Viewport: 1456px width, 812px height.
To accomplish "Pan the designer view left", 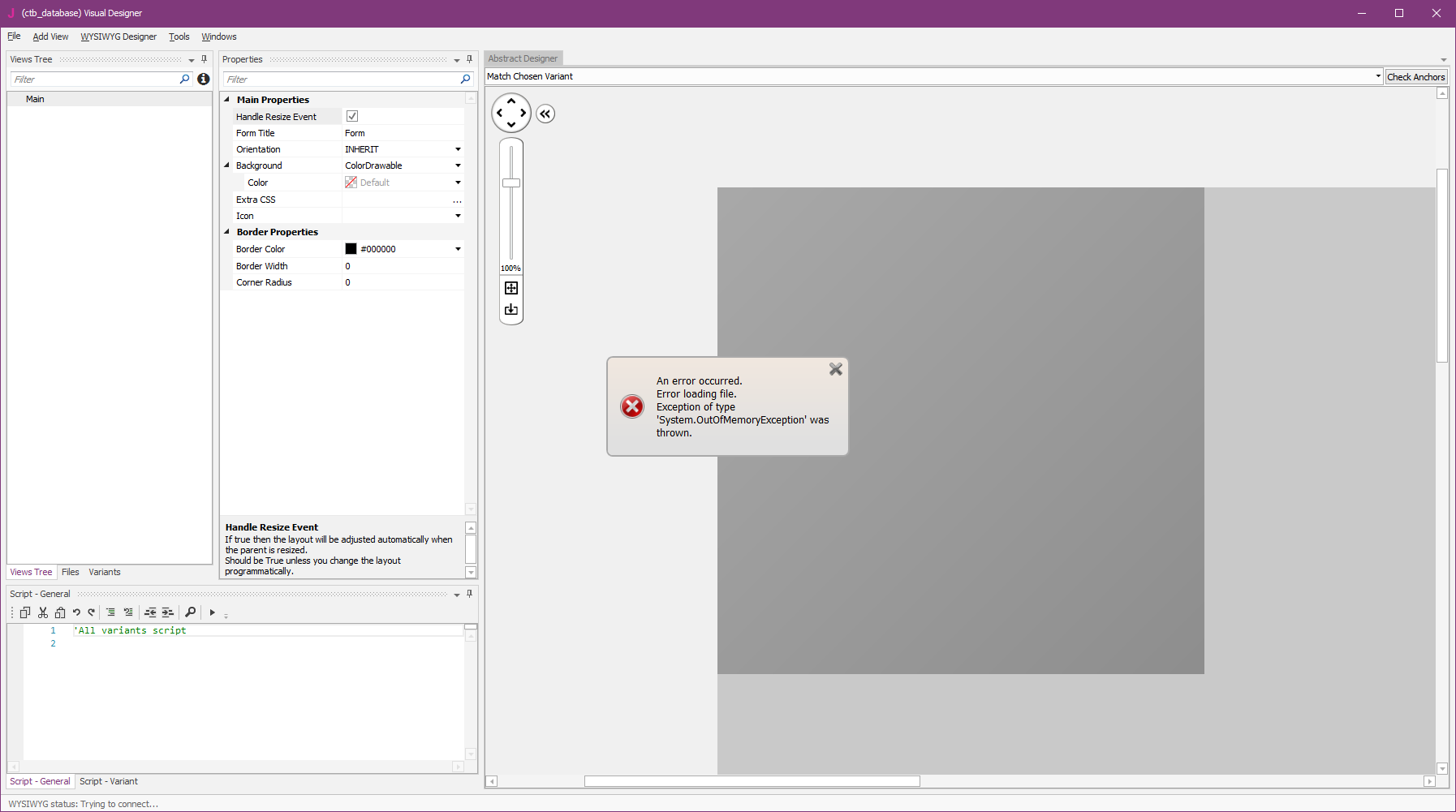I will [499, 113].
